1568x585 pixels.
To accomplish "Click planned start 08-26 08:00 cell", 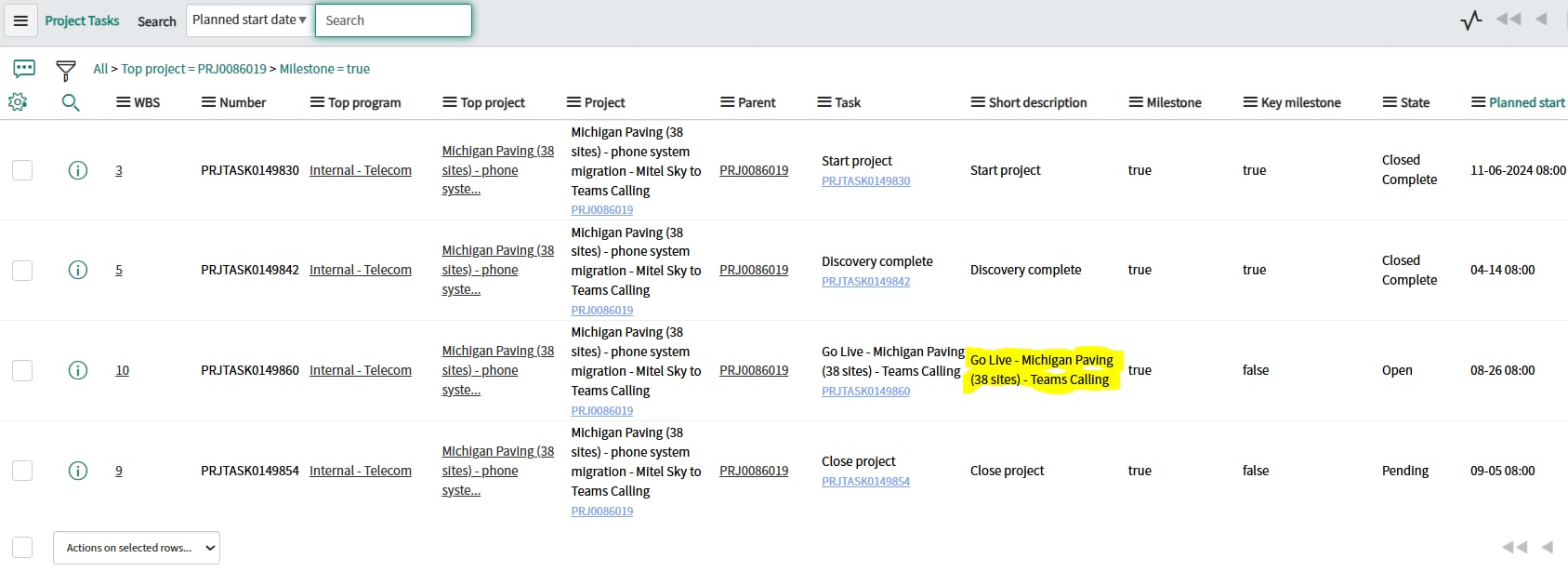I will 1503,370.
